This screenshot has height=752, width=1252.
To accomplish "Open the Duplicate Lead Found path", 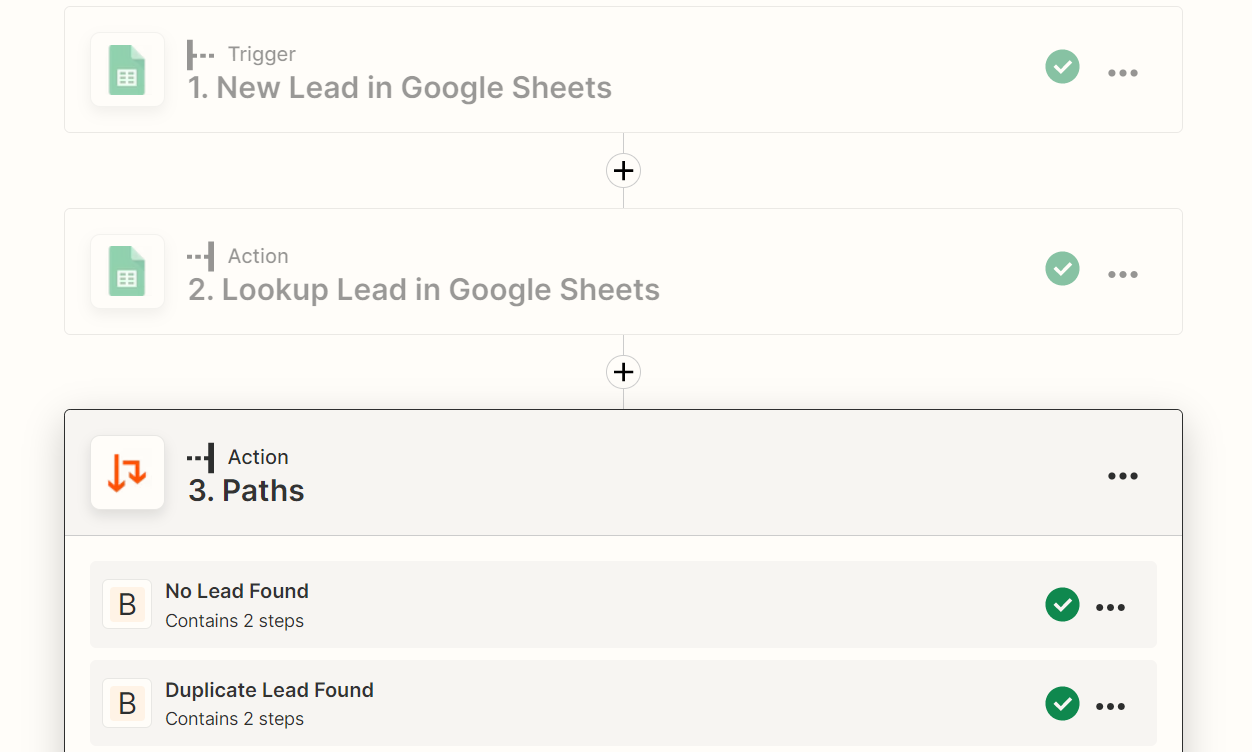I will pyautogui.click(x=623, y=703).
